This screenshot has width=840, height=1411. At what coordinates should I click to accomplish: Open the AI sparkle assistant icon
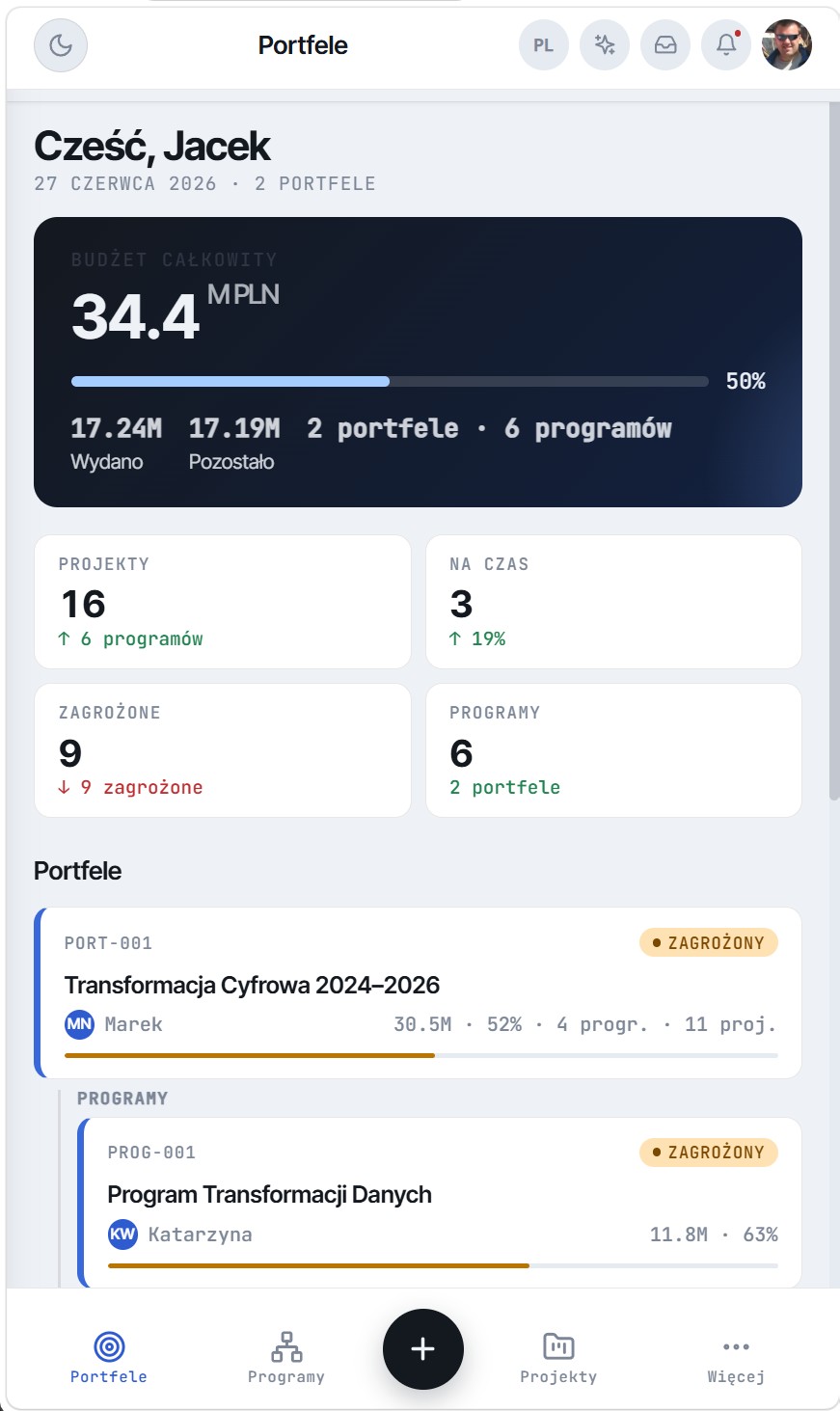605,45
